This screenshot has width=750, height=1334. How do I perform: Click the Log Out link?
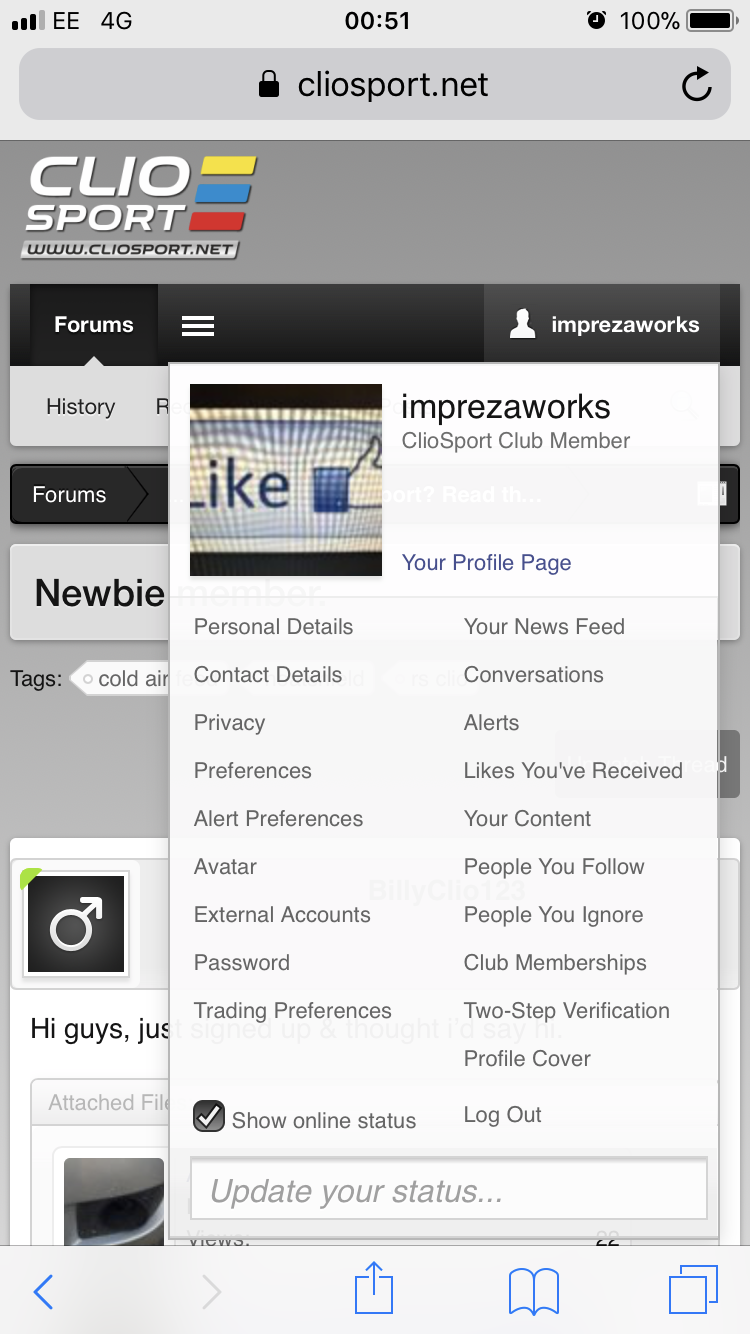502,1115
